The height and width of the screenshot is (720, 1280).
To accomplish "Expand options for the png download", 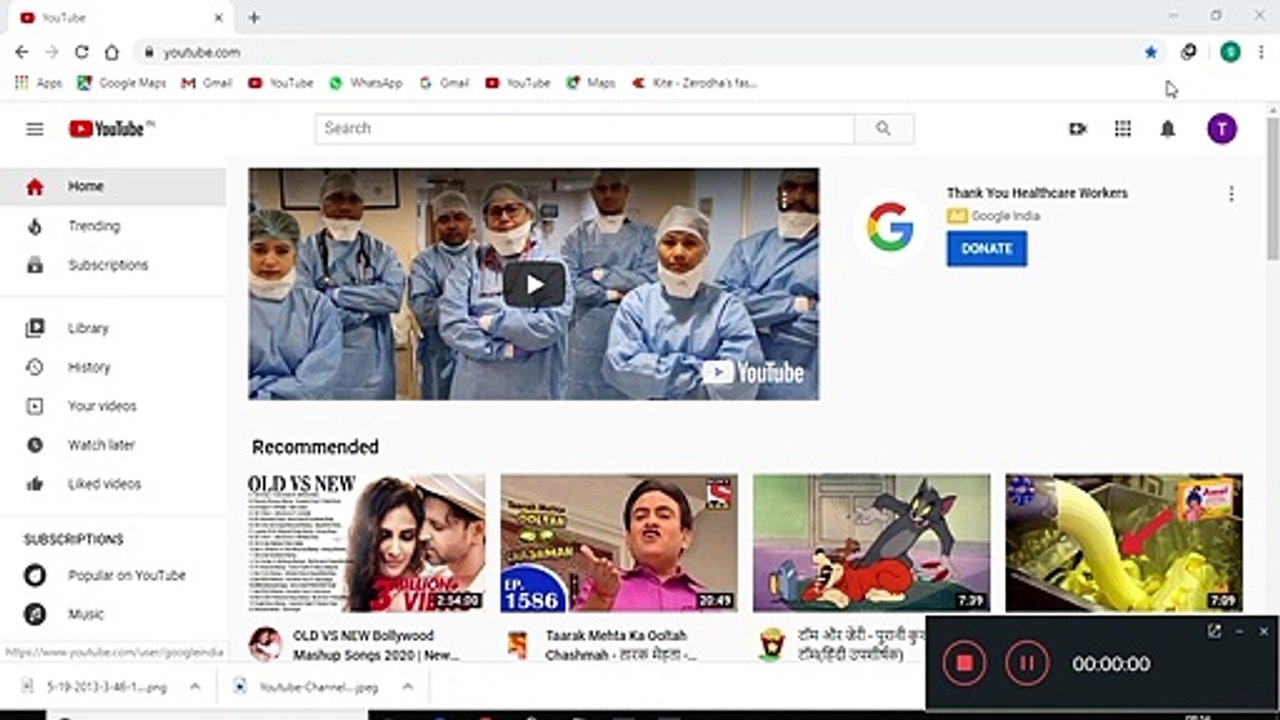I will (195, 687).
